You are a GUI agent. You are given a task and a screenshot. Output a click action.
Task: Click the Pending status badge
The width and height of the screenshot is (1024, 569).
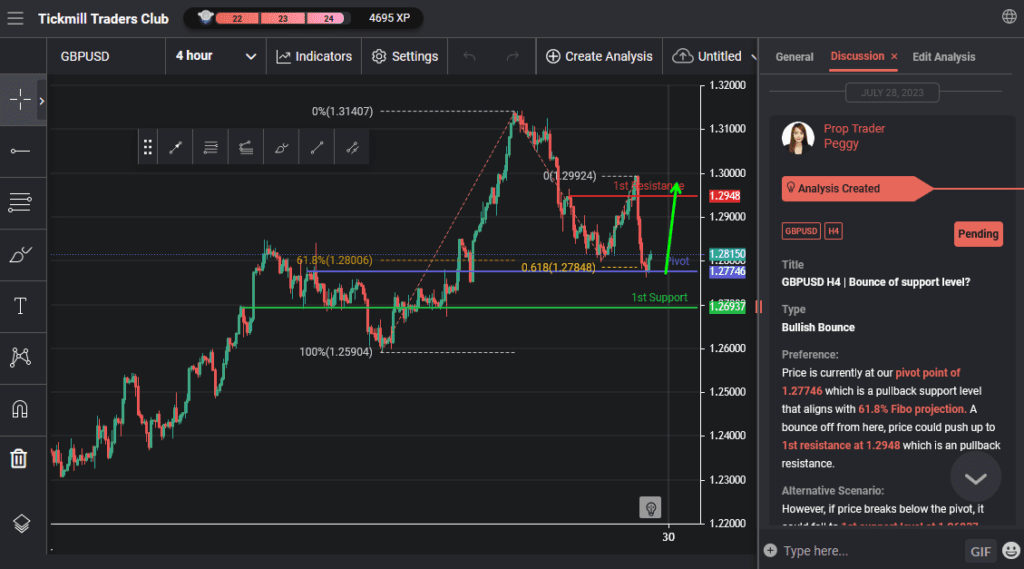(978, 234)
